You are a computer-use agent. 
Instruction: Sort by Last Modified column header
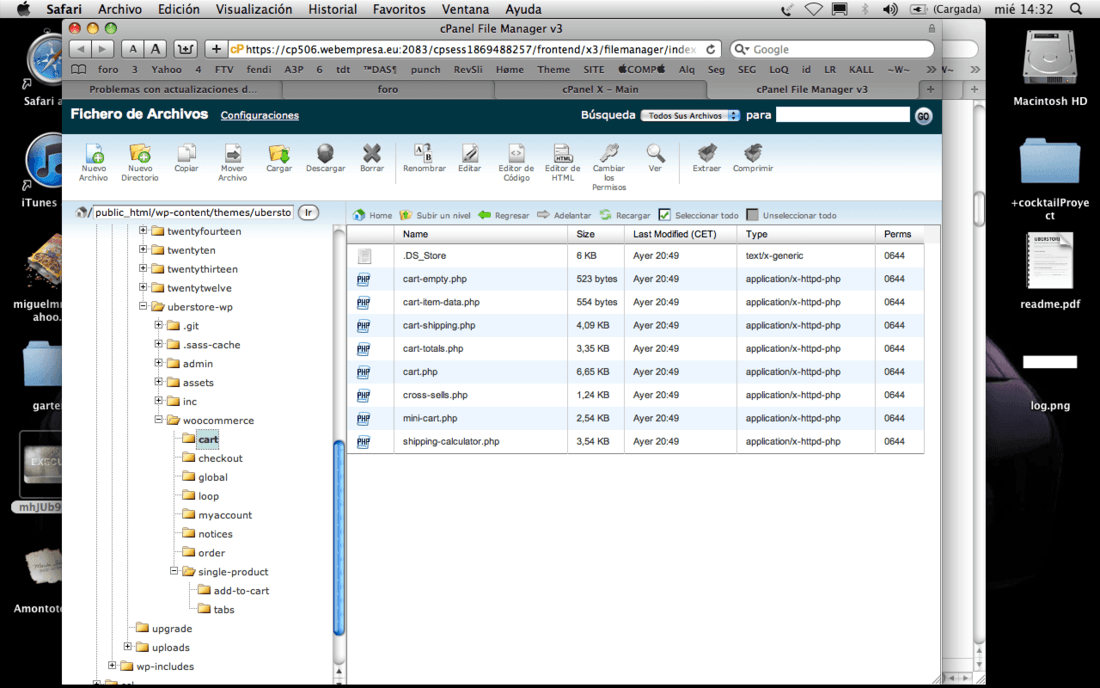pos(680,234)
